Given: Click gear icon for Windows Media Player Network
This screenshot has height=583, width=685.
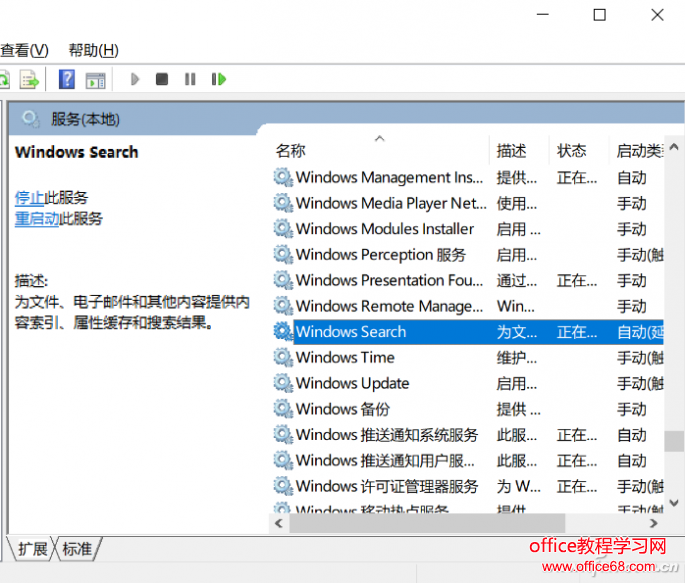Looking at the screenshot, I should pyautogui.click(x=283, y=203).
